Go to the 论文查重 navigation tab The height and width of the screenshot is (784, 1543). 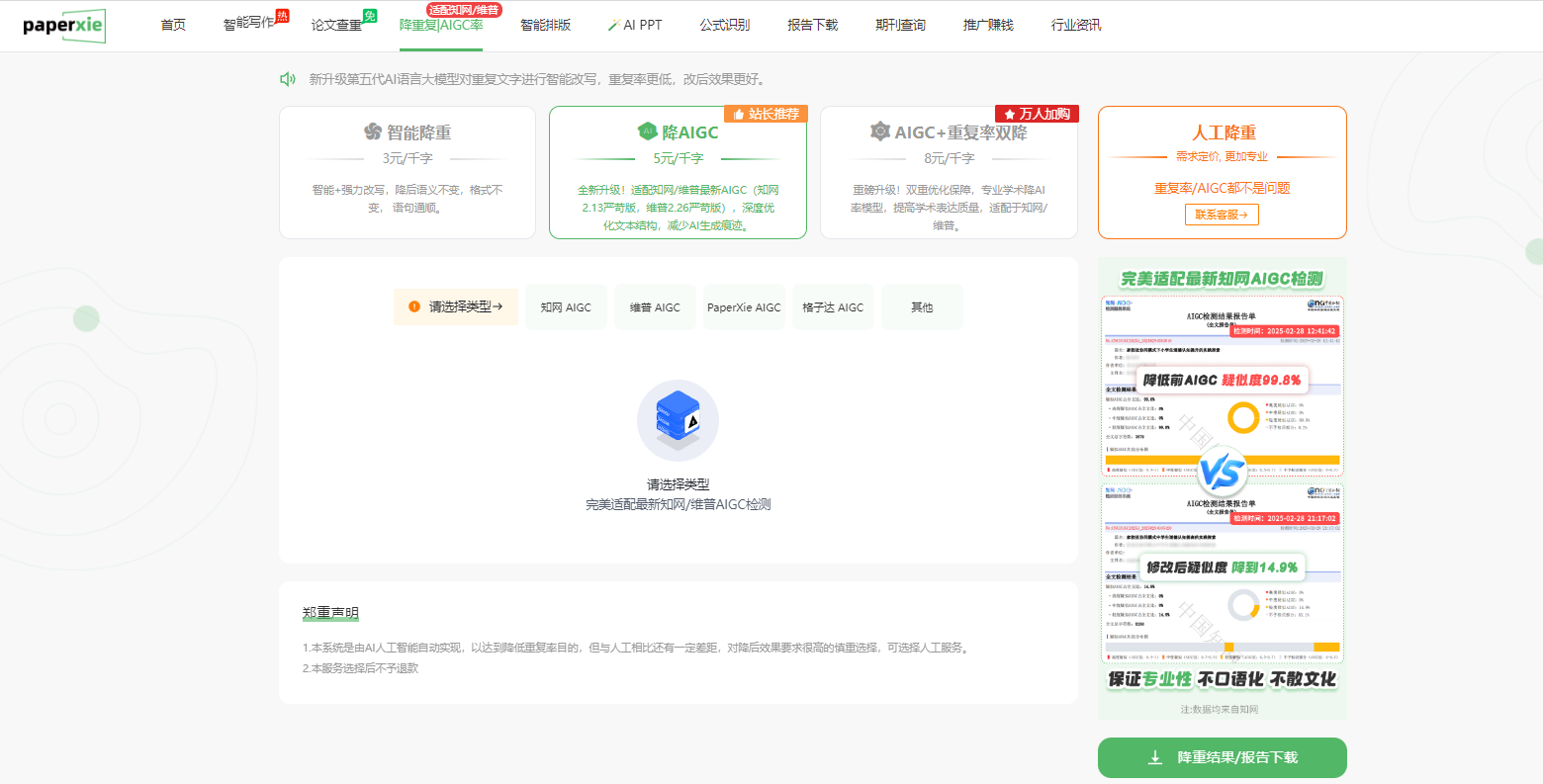[336, 25]
